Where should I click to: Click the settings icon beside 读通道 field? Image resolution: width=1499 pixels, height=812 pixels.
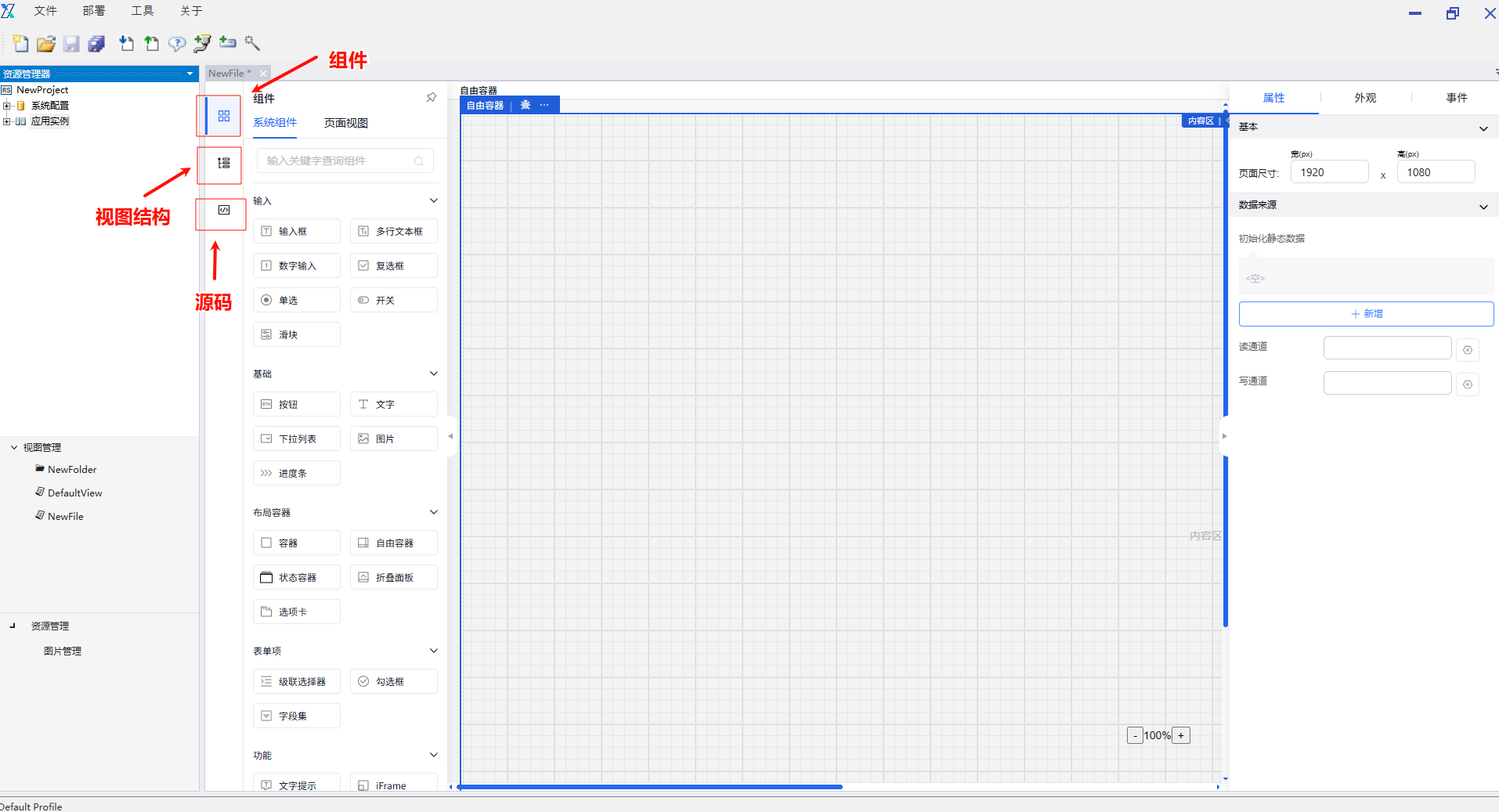[1467, 350]
